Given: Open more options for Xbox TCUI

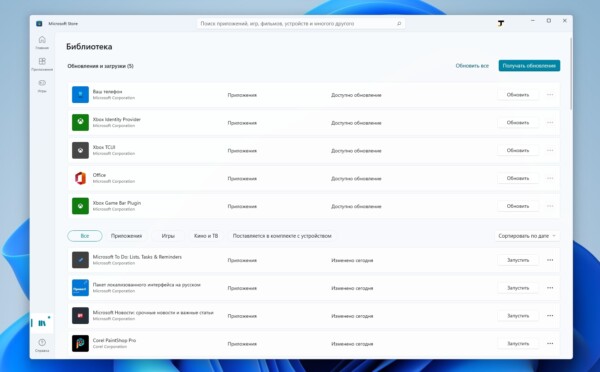Looking at the screenshot, I should (x=550, y=150).
